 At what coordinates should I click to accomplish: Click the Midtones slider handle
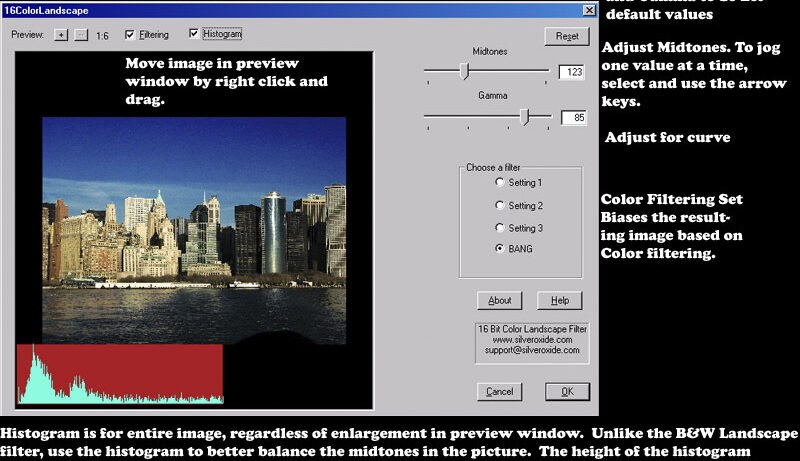coord(464,71)
